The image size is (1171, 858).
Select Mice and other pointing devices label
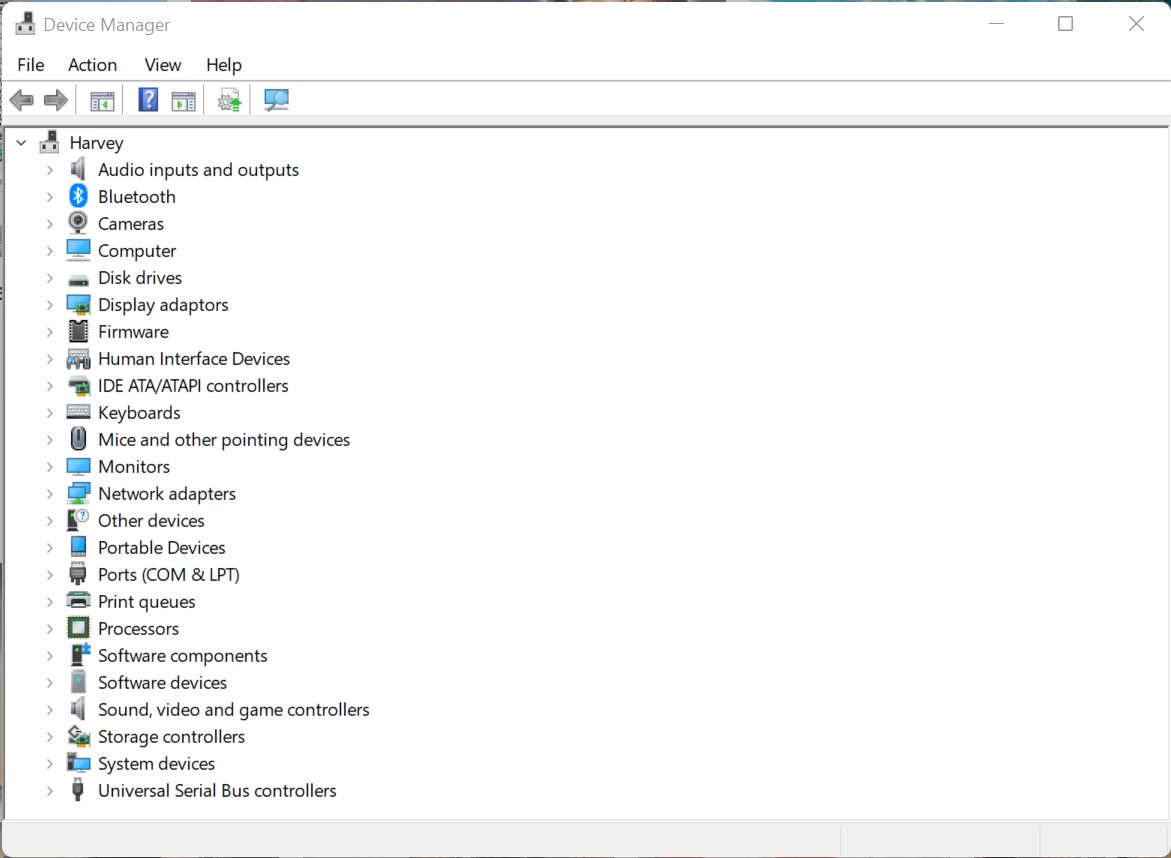[x=224, y=440]
